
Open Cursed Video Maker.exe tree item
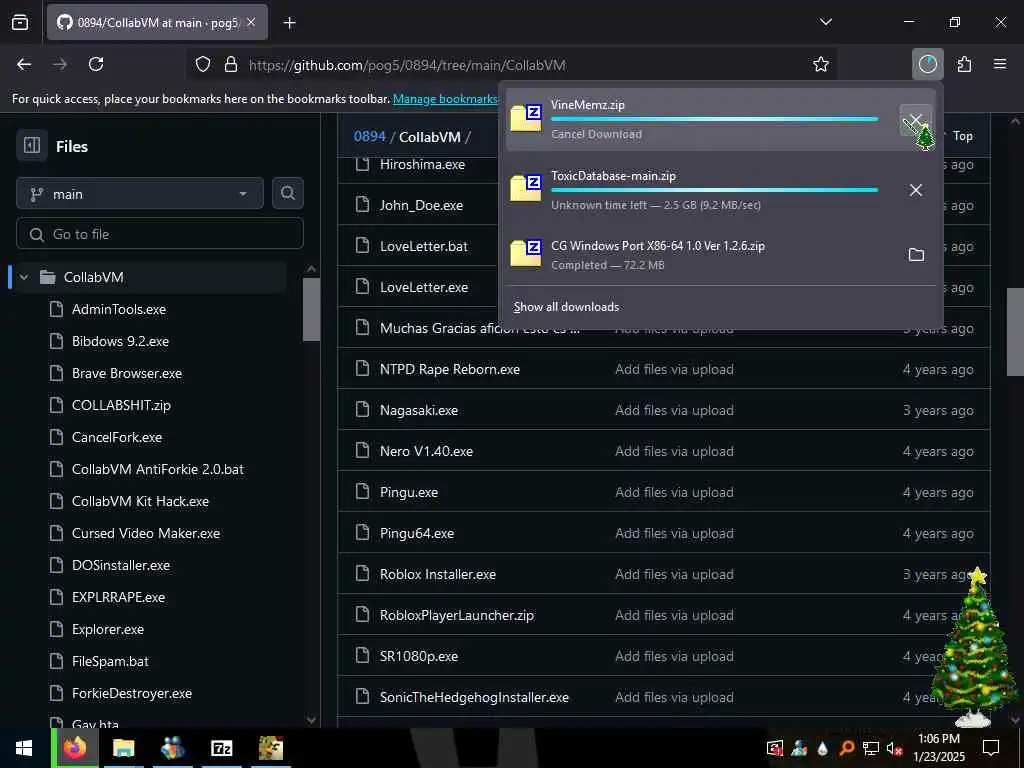pos(146,533)
